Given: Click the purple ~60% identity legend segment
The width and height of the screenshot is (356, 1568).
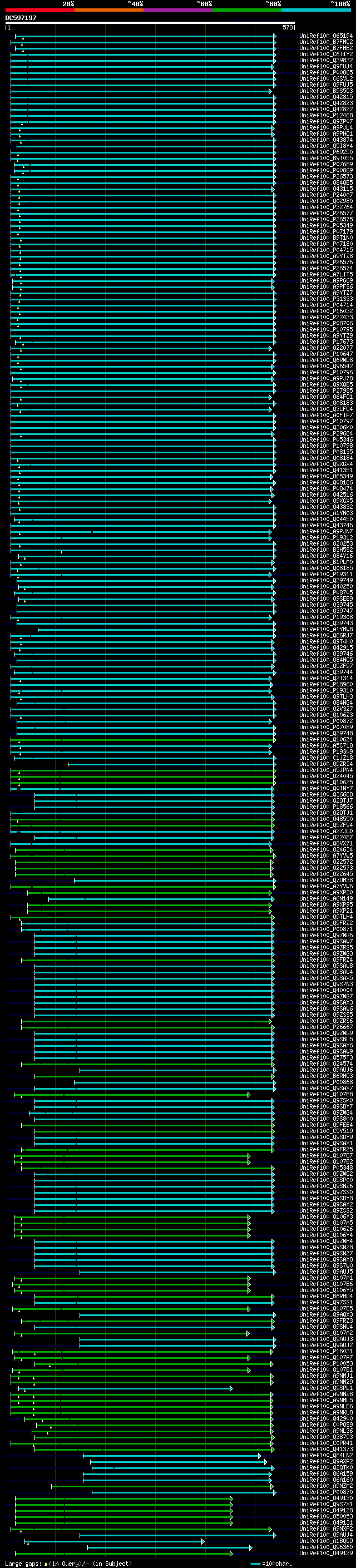Looking at the screenshot, I should point(179,10).
